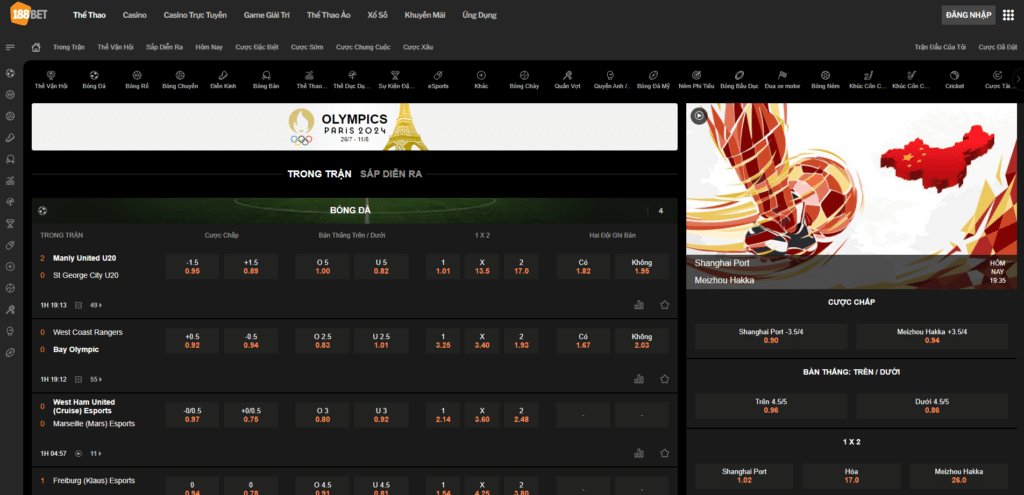Open the Shanghai Port vs Meizhou Hakka featured image

(x=852, y=196)
